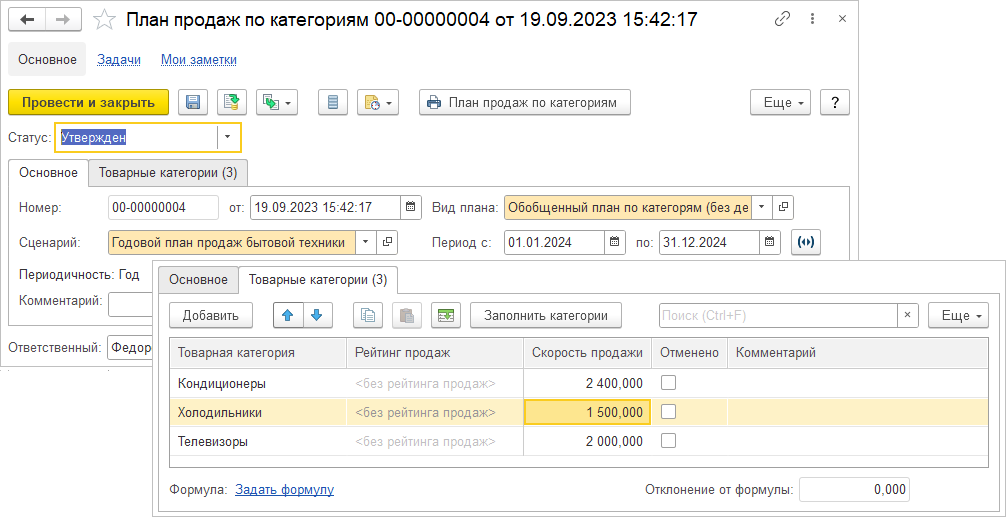The height and width of the screenshot is (520, 1008).
Task: Click the Задать формулу link
Action: (x=284, y=490)
